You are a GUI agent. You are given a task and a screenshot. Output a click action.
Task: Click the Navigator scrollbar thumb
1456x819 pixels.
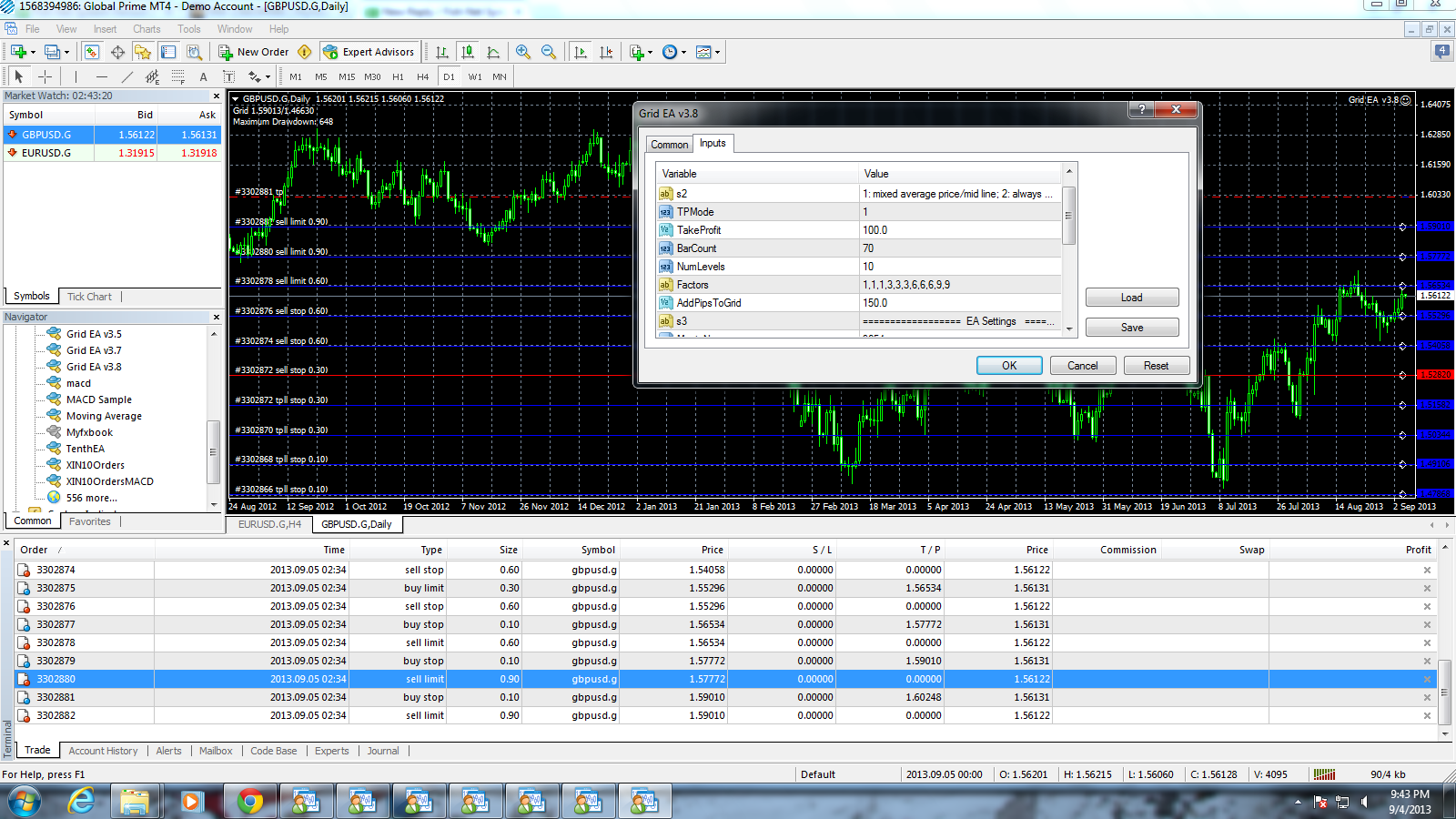pos(214,451)
